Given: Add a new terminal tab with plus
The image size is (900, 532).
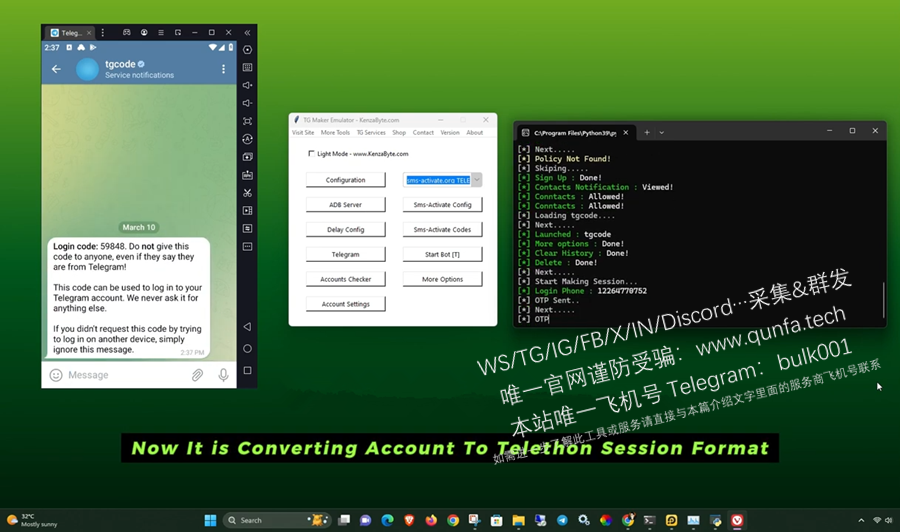Looking at the screenshot, I should 647,133.
